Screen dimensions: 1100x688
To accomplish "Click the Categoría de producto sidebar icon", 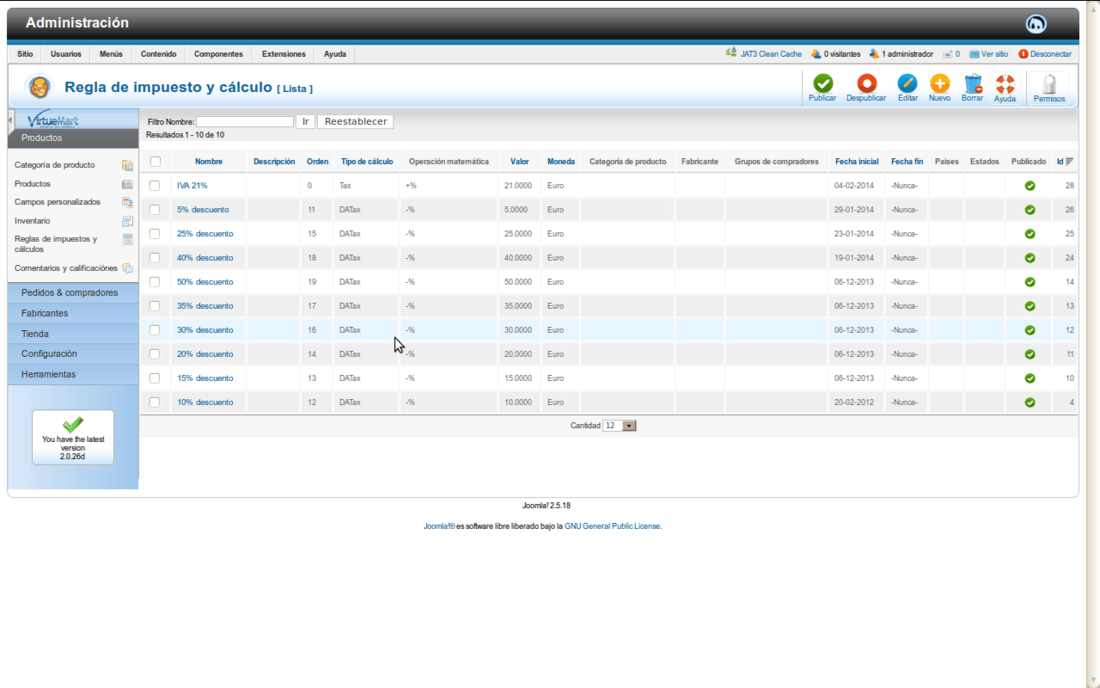I will [x=127, y=166].
